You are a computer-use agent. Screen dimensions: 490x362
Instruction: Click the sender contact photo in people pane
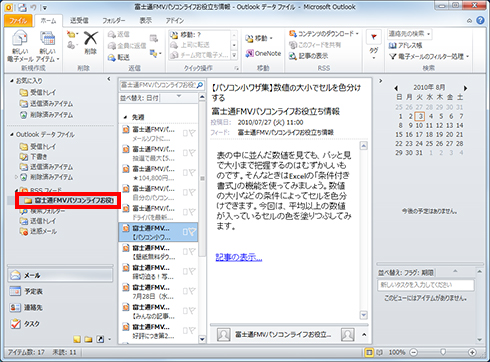click(x=223, y=334)
